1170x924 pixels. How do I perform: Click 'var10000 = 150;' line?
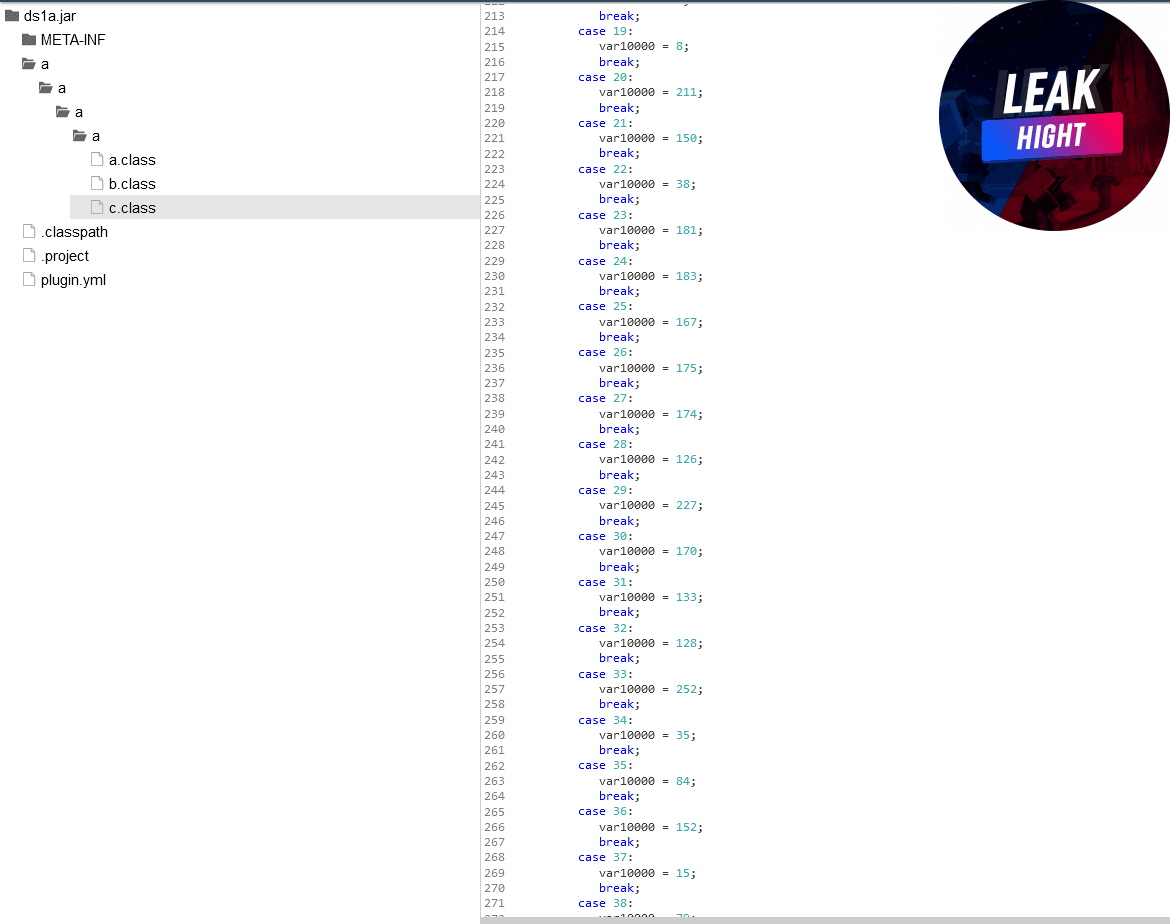(x=651, y=138)
